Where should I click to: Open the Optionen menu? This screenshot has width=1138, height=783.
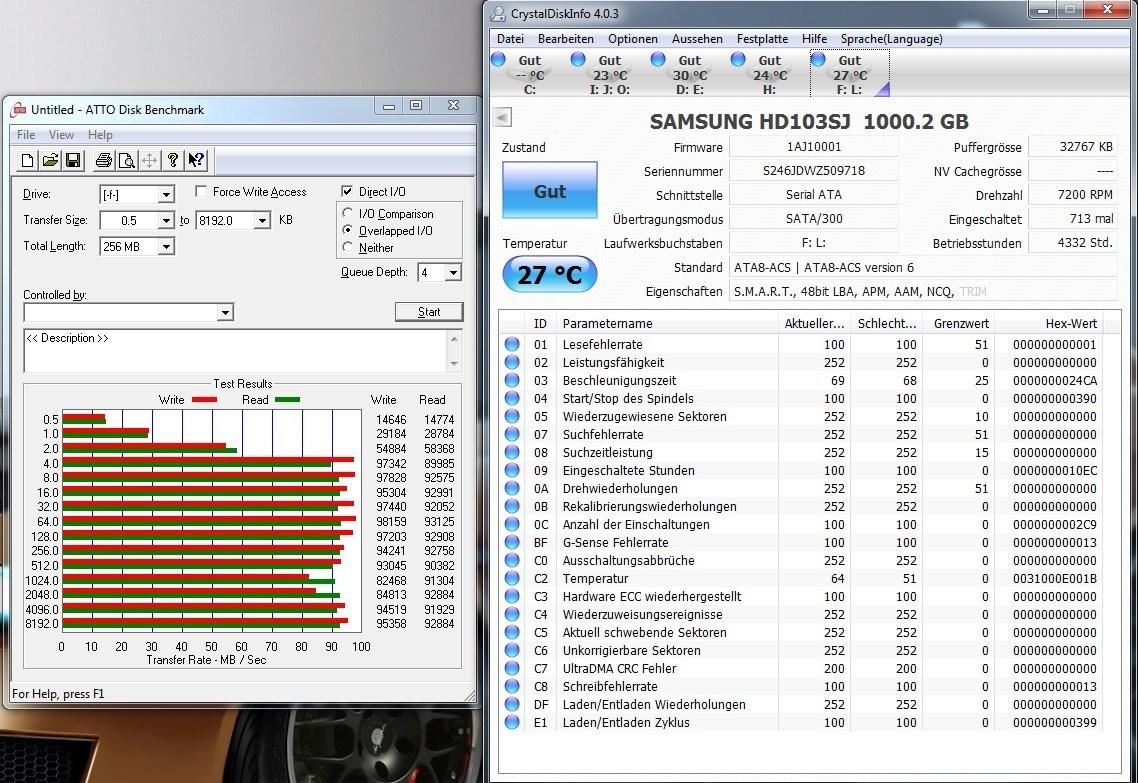(x=633, y=39)
